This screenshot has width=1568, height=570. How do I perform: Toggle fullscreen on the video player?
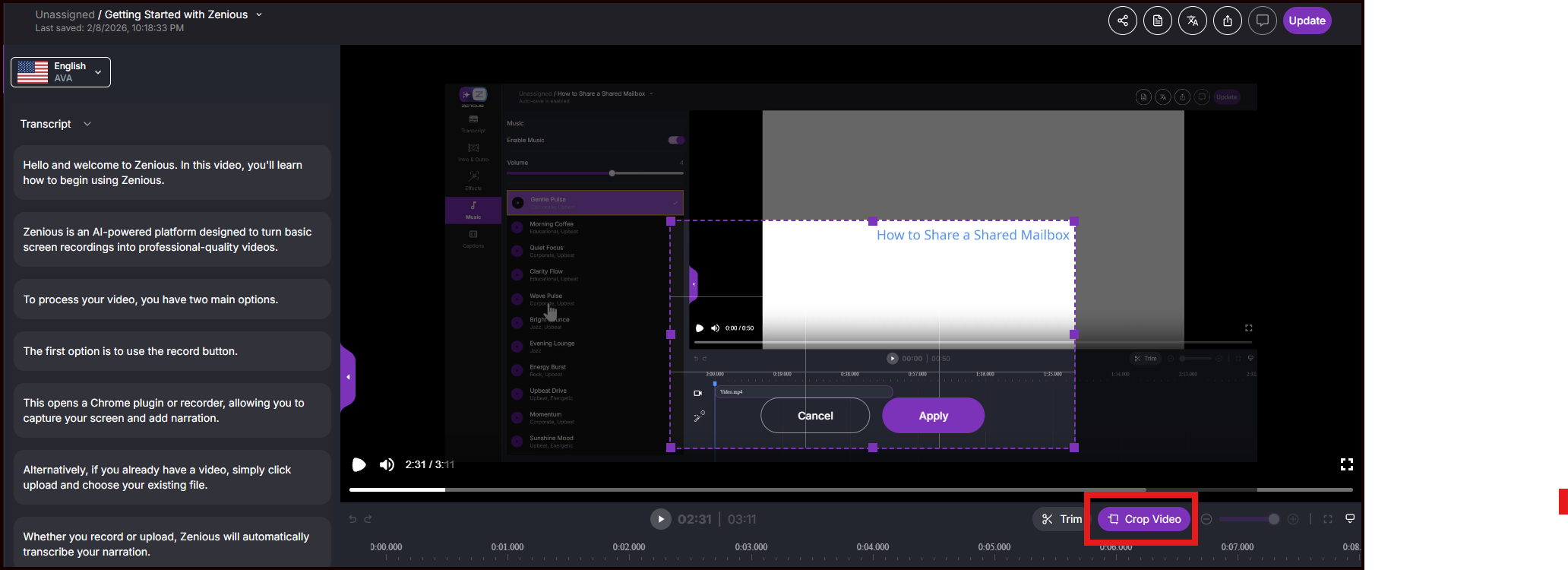pos(1346,464)
